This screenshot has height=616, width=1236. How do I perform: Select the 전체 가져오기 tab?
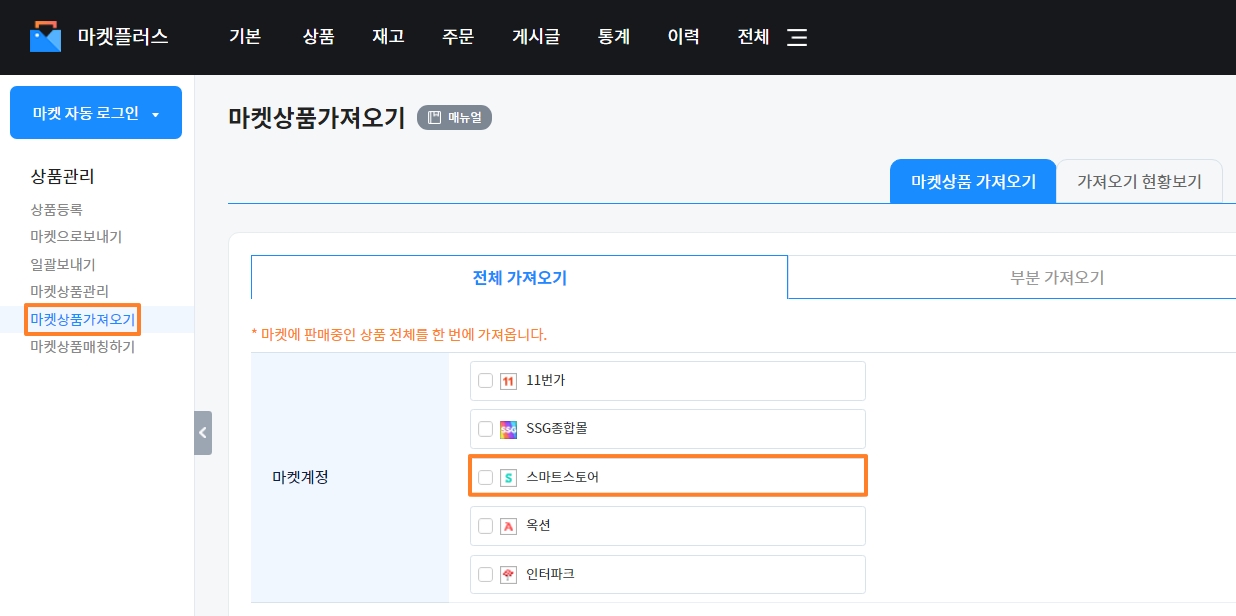(519, 277)
